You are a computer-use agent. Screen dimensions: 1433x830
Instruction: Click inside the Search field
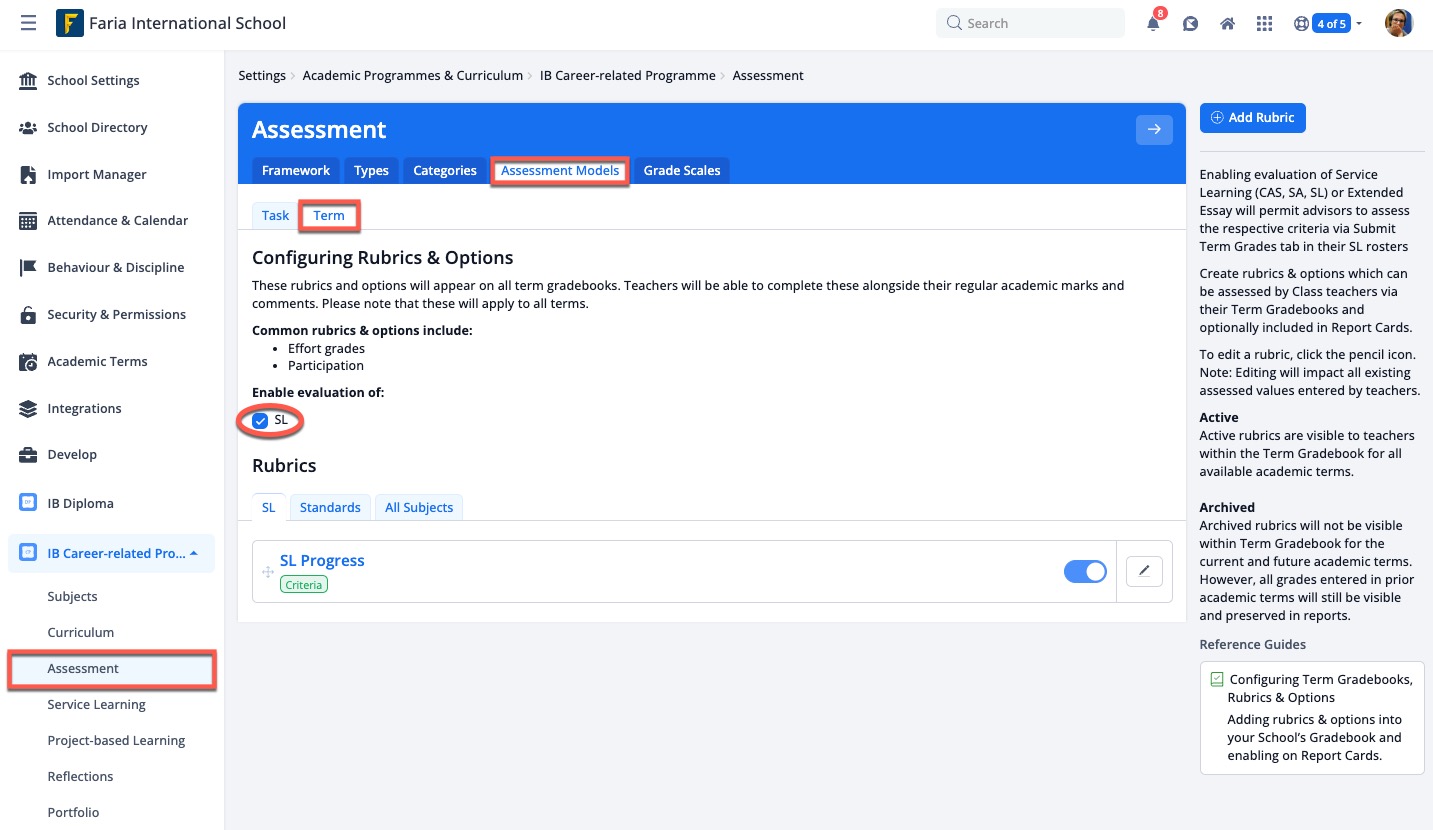click(x=1030, y=22)
